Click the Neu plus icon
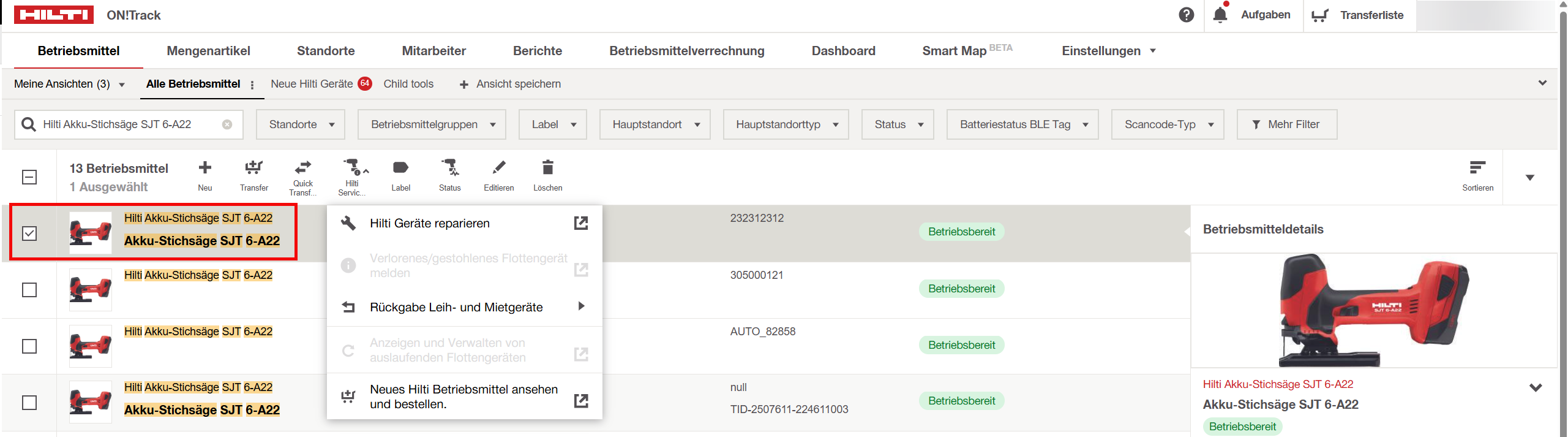1568x437 pixels. [x=205, y=167]
